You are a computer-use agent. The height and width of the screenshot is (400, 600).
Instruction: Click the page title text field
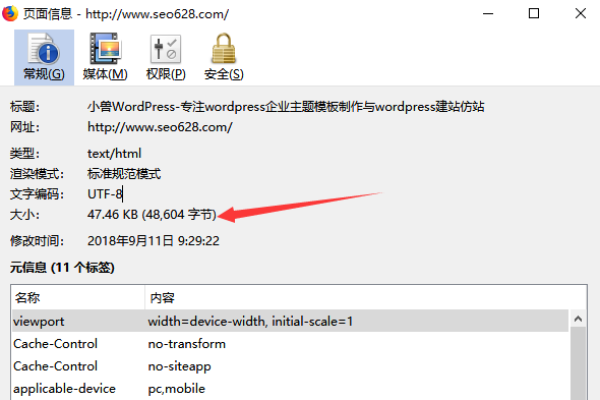tap(285, 106)
